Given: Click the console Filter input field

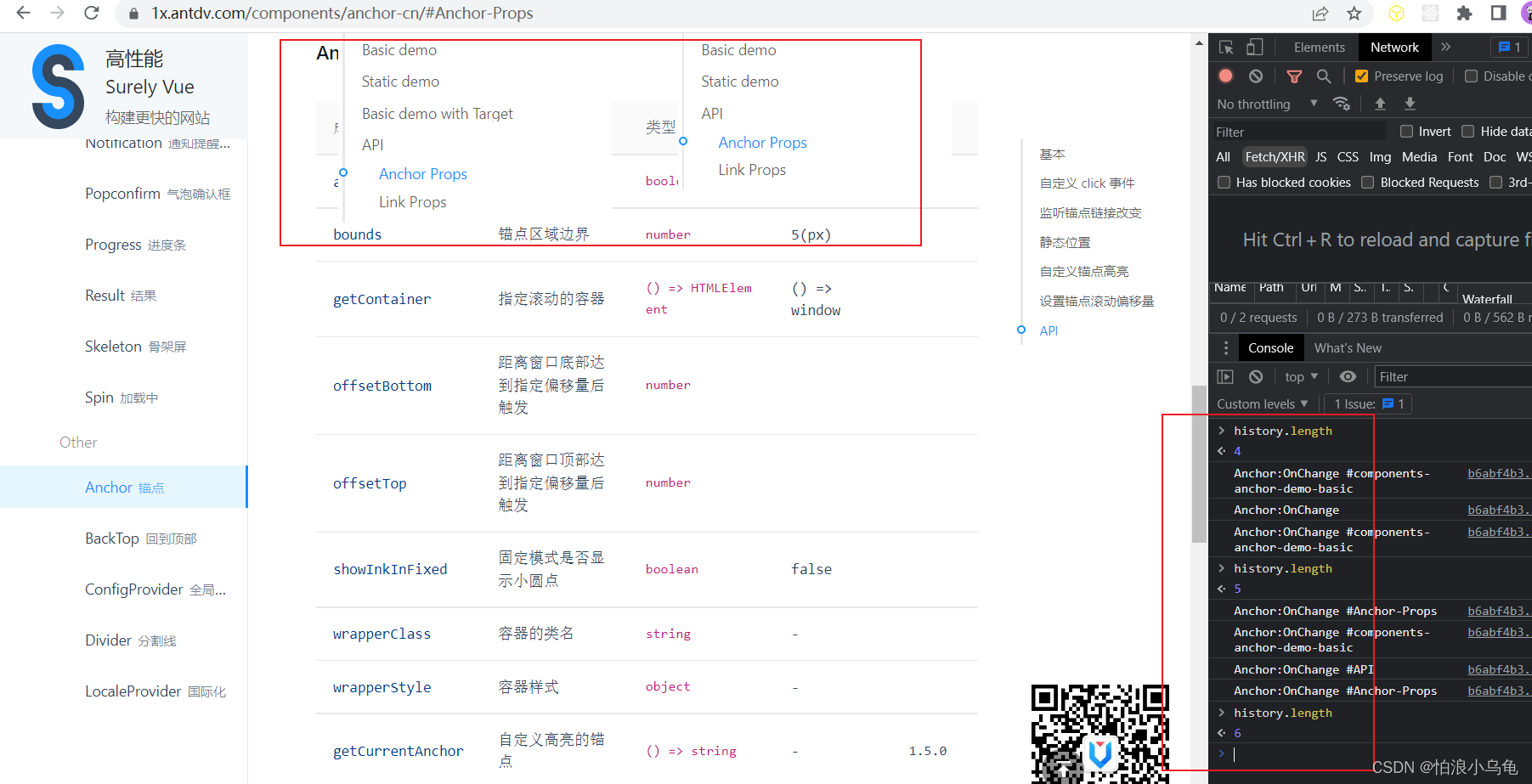Looking at the screenshot, I should (x=1452, y=376).
